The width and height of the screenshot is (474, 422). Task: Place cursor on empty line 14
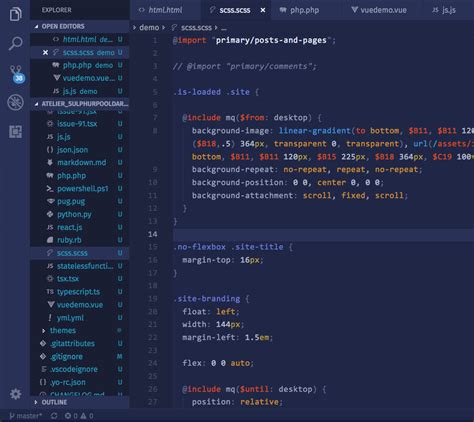323,234
